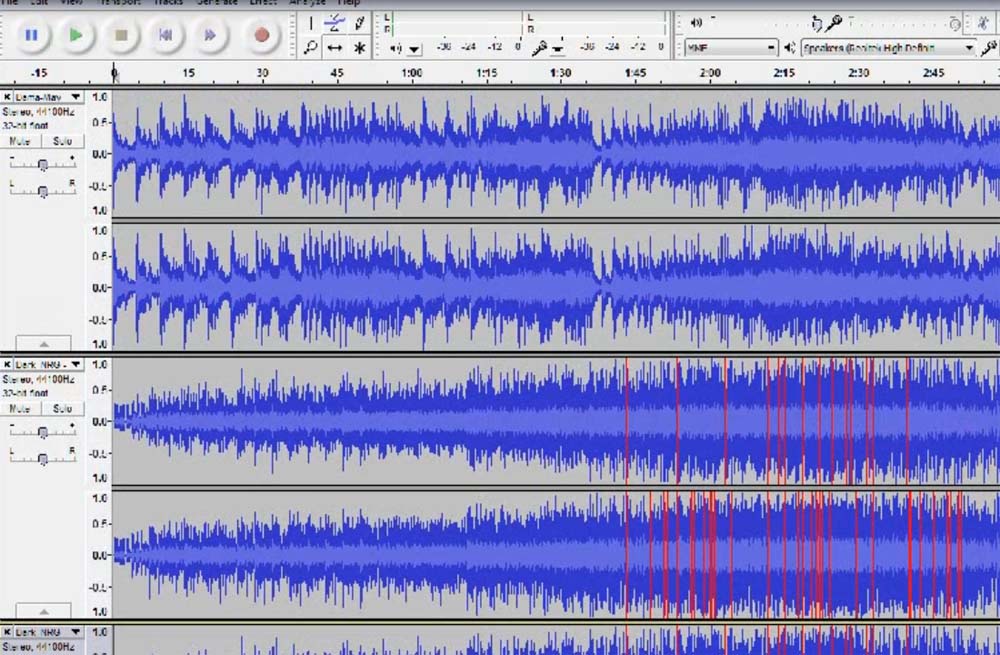This screenshot has width=1000, height=655.
Task: Open the Speakers output device dropdown
Action: (888, 48)
